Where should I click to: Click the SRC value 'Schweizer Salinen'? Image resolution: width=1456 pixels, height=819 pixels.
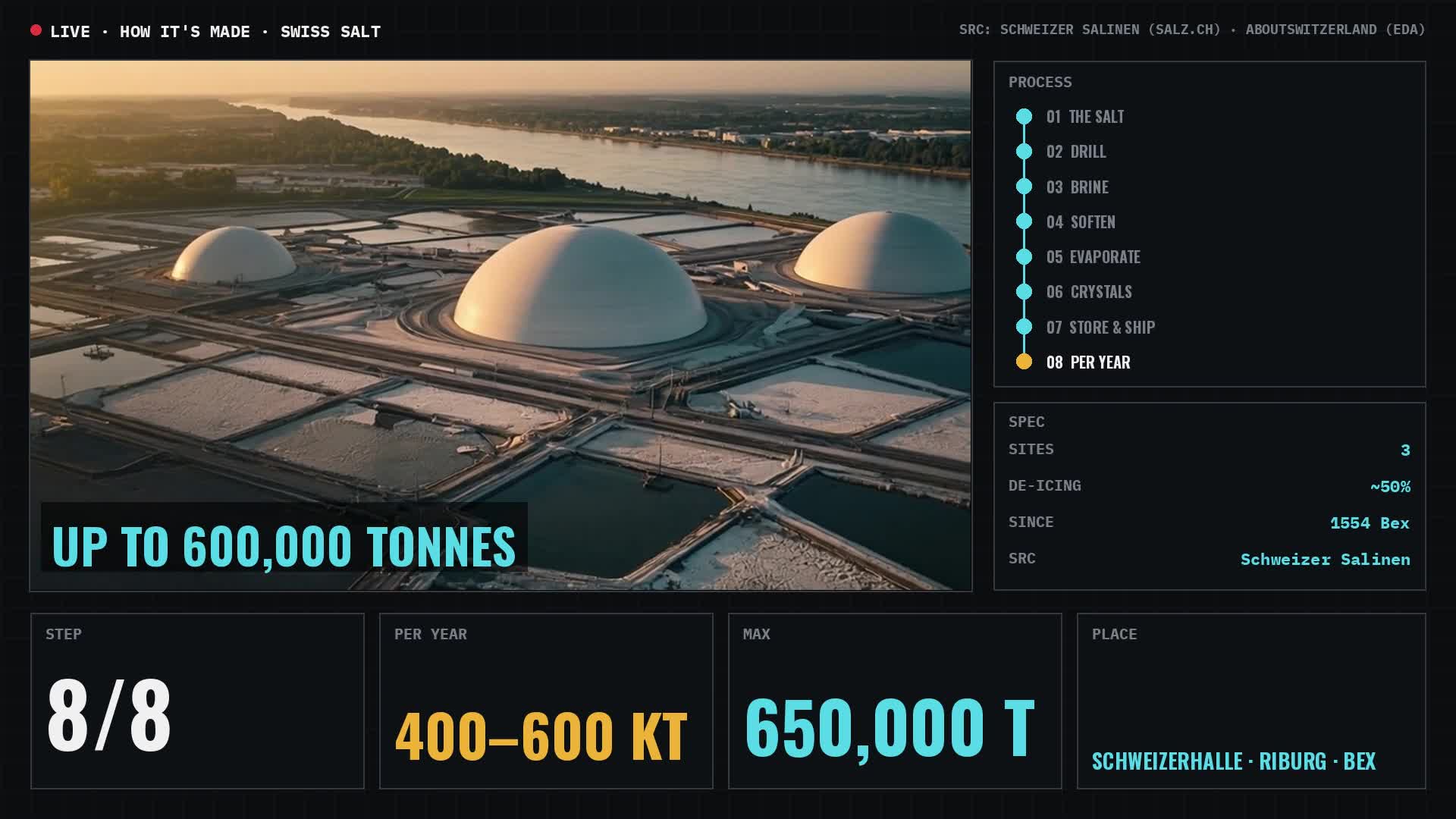pyautogui.click(x=1325, y=559)
